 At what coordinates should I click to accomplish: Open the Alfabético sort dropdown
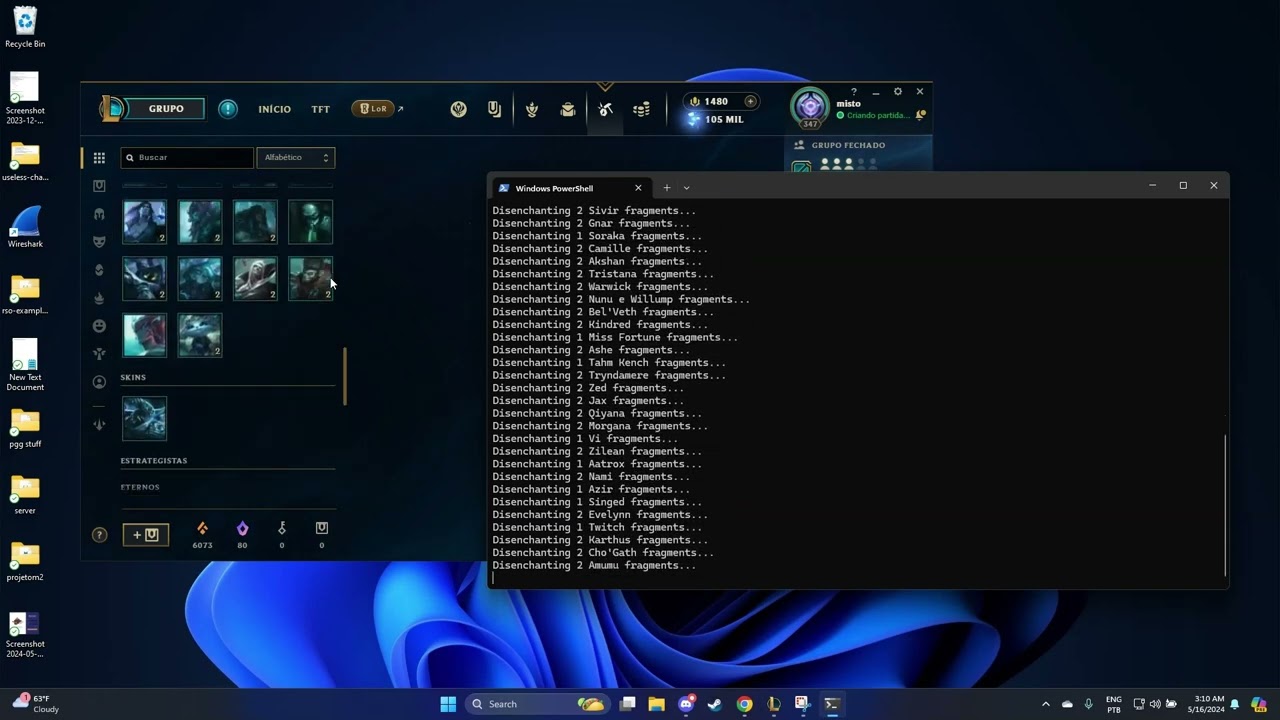coord(296,157)
